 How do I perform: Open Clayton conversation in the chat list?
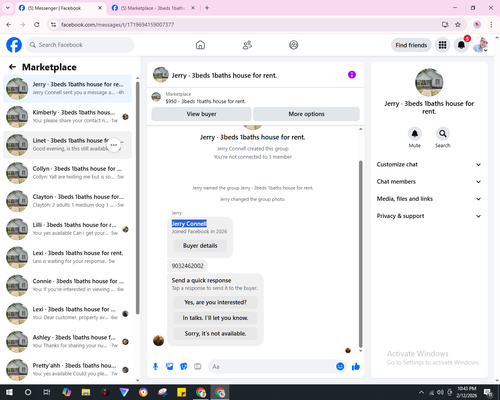[x=67, y=201]
